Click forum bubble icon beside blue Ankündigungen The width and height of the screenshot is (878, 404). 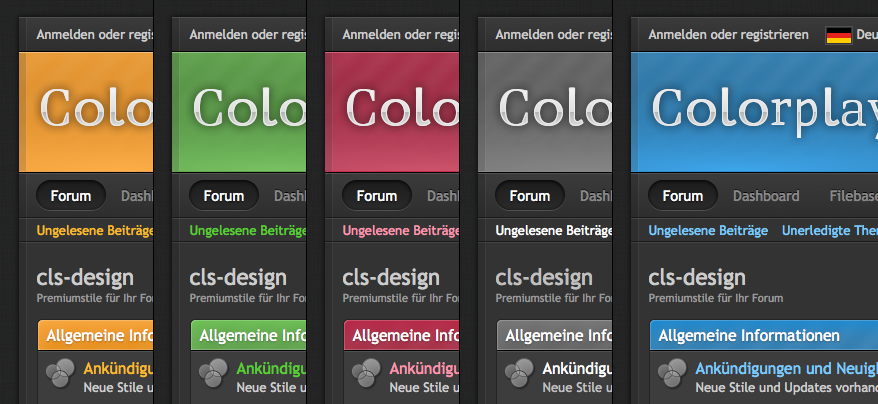click(x=671, y=372)
